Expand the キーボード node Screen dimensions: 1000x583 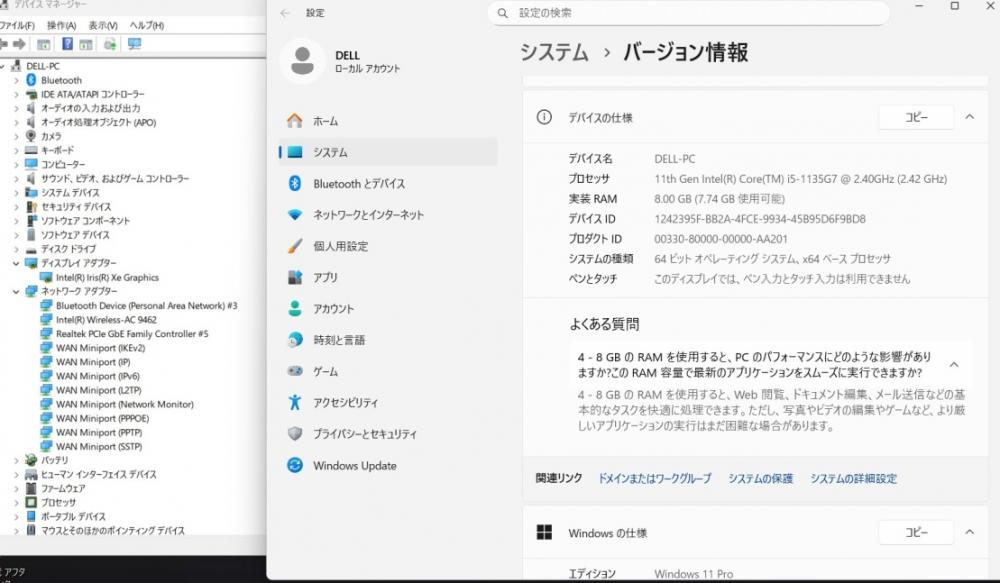click(16, 151)
